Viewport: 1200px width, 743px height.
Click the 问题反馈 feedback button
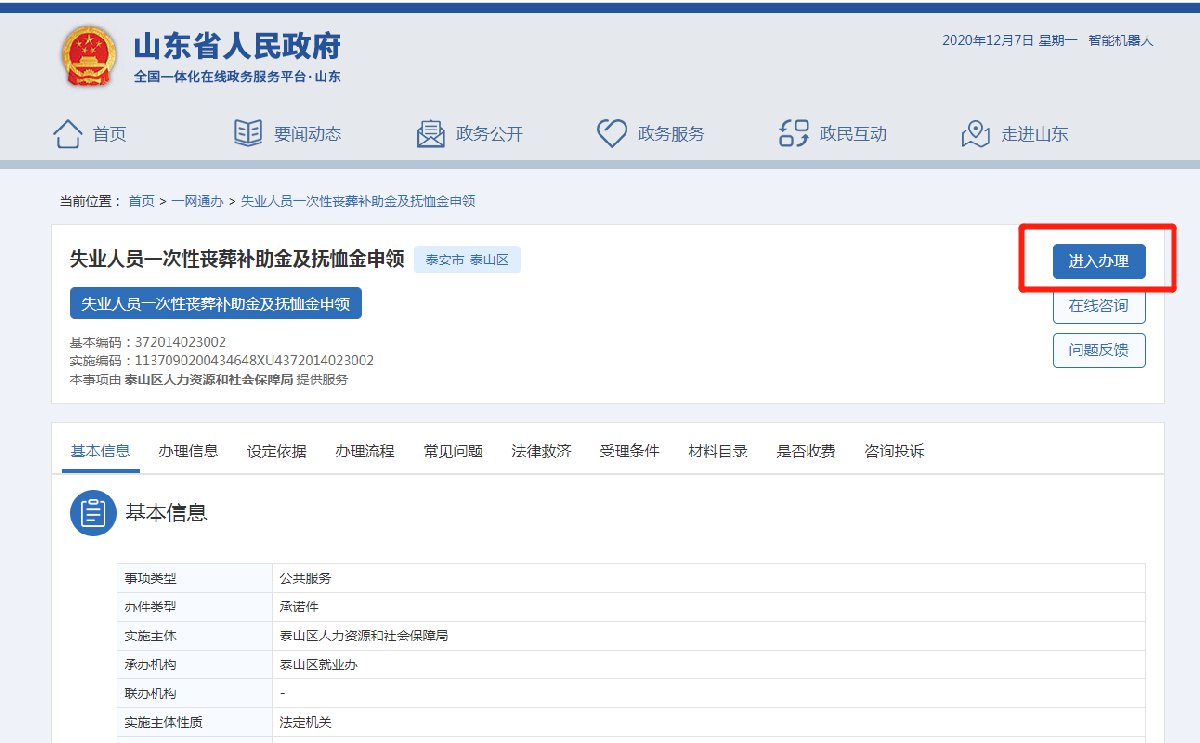click(x=1098, y=351)
